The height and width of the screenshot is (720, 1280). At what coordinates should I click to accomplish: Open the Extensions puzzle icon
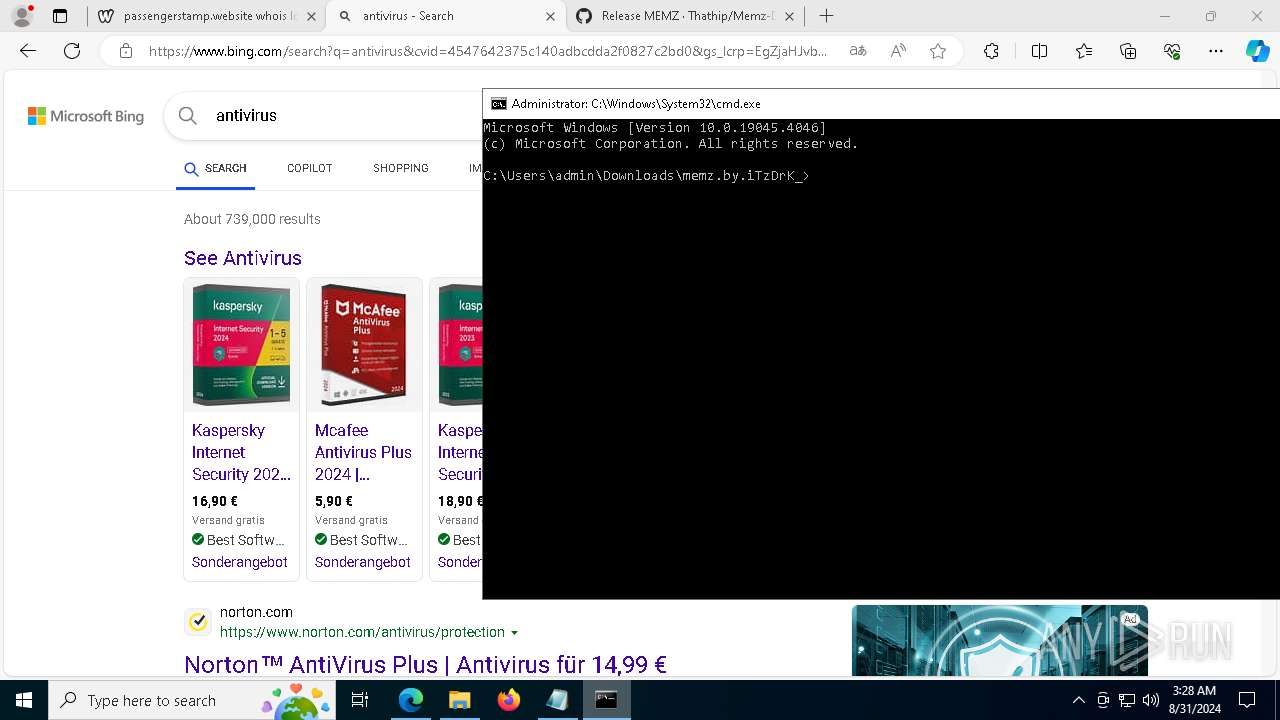[x=991, y=52]
